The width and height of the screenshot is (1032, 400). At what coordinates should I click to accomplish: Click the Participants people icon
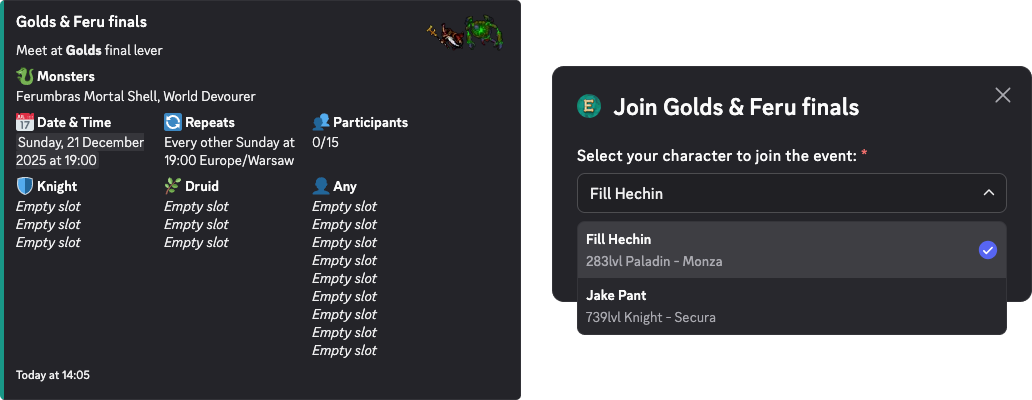point(321,122)
